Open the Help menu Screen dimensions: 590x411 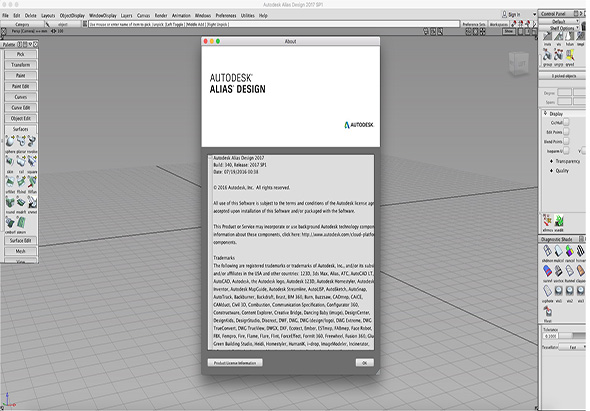(x=263, y=15)
